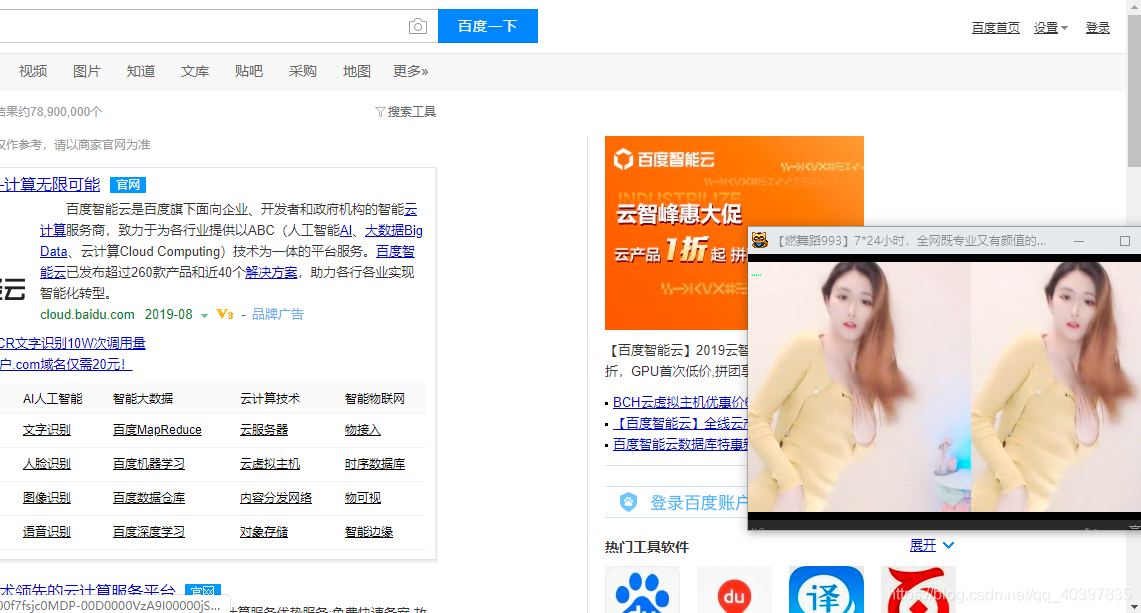Maximize the 燃舞蹈993 popup window
This screenshot has height=613, width=1141.
(x=1125, y=241)
